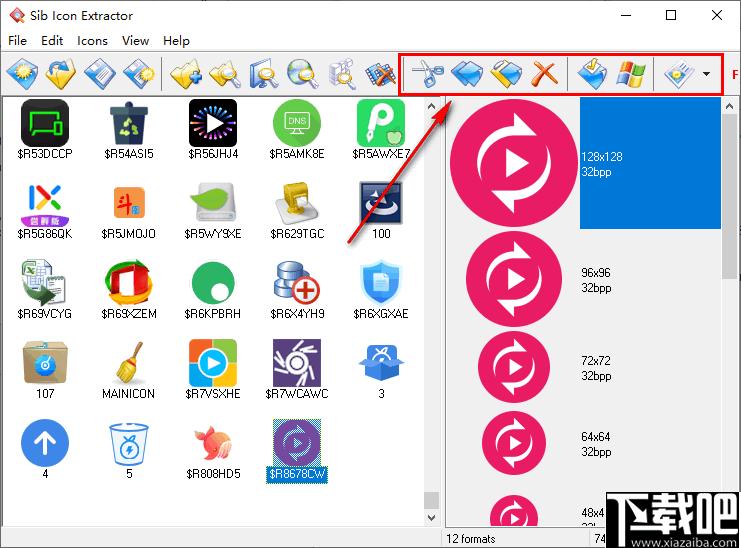
Task: Select the $R7VSXHE icon thumbnail
Action: tap(213, 370)
